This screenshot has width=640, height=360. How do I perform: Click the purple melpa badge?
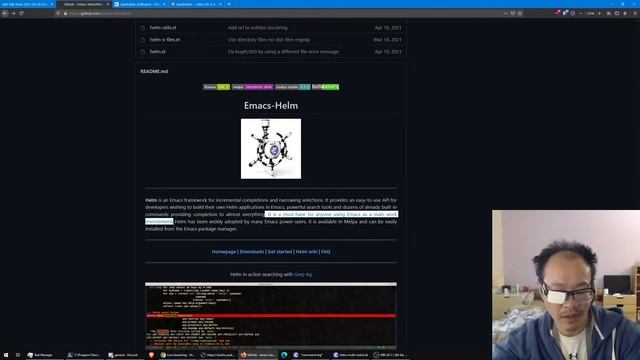pyautogui.click(x=252, y=87)
